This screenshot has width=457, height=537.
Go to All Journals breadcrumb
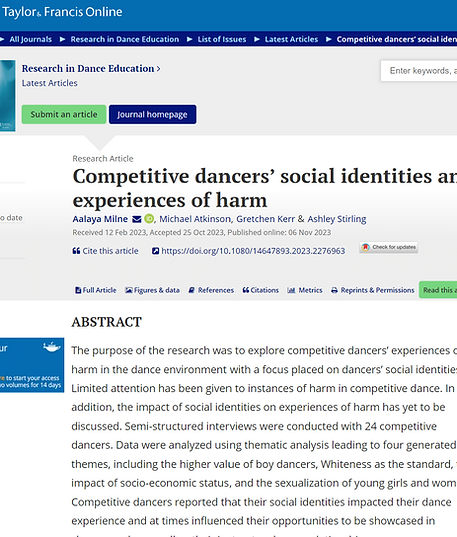tap(30, 39)
